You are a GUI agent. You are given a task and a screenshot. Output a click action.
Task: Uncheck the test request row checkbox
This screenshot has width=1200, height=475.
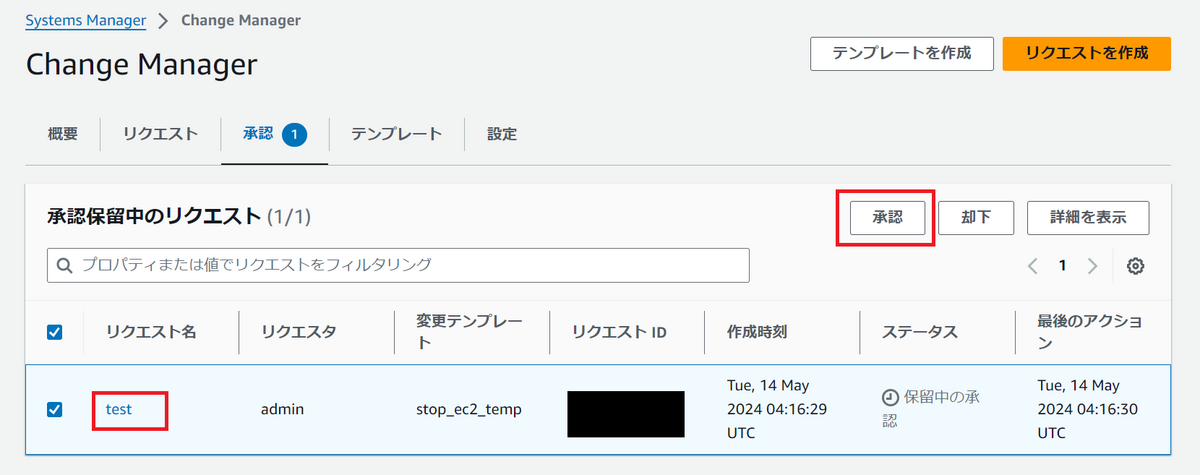click(x=55, y=409)
